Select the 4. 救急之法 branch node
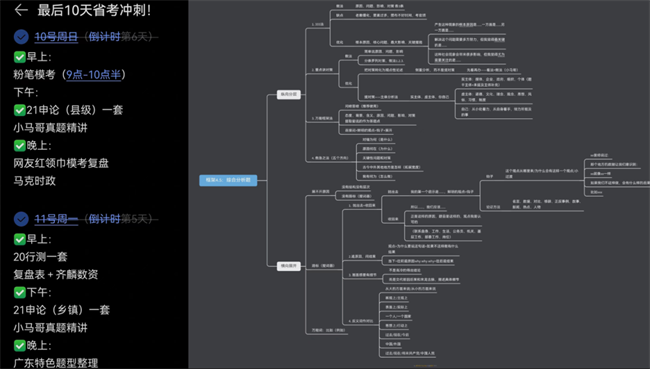This screenshot has width=650, height=369. pos(330,158)
